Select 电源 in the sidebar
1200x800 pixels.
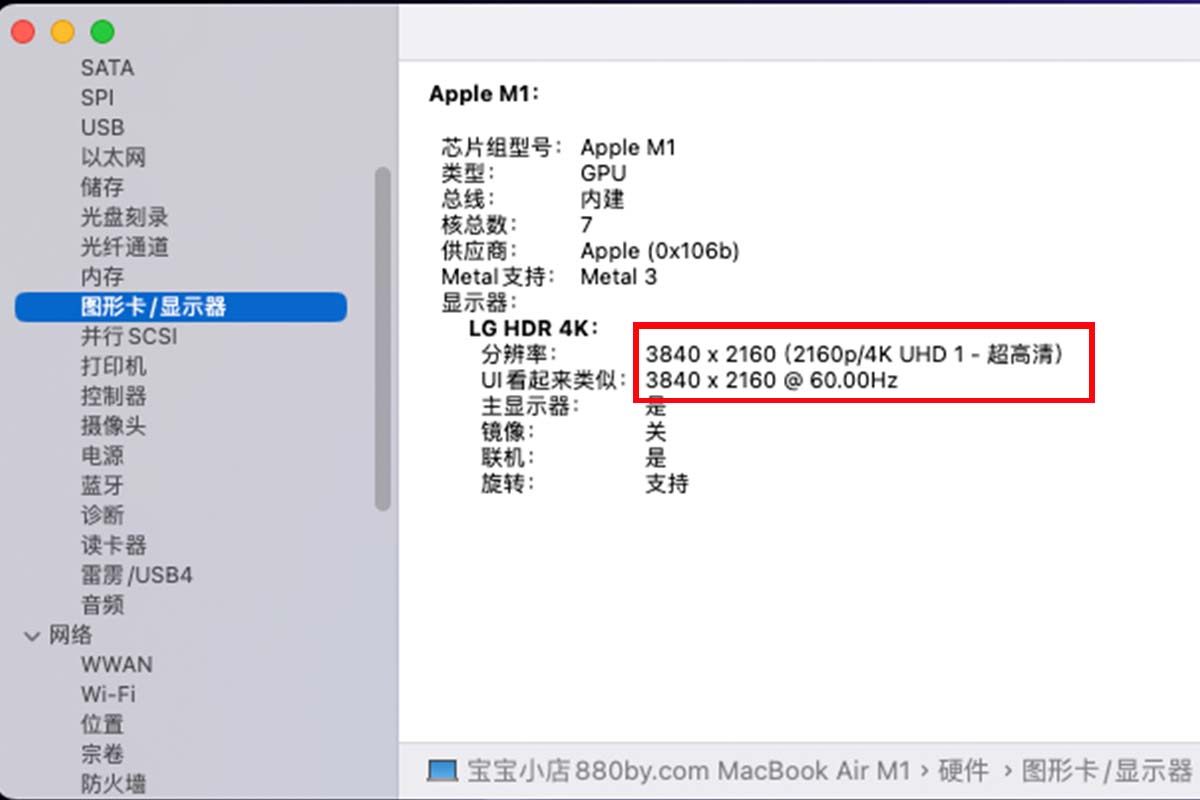coord(103,456)
